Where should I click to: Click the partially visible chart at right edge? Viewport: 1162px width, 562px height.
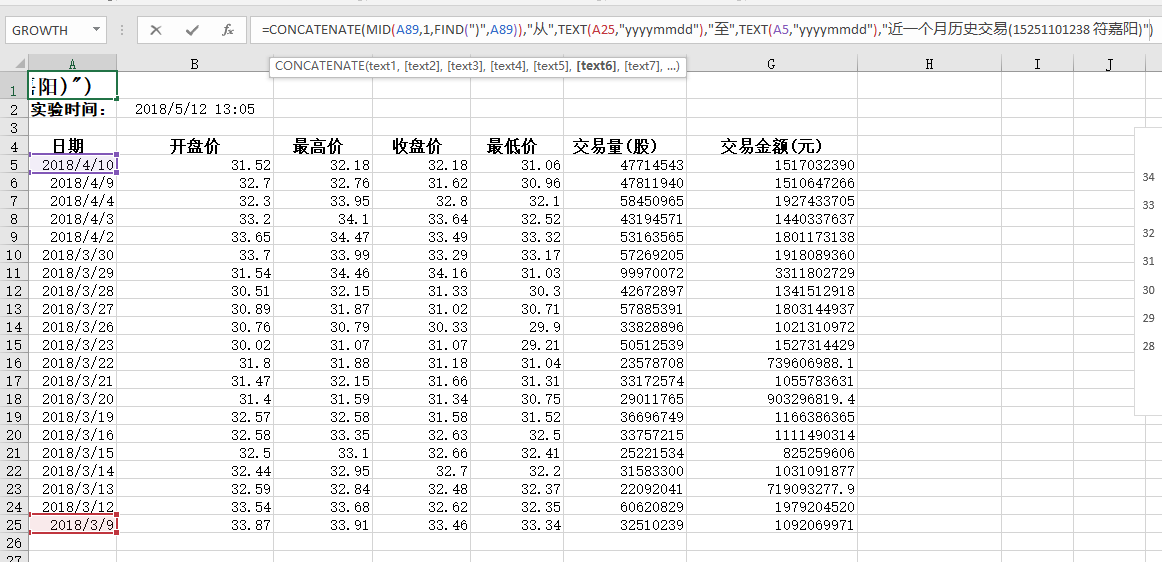pos(1147,270)
